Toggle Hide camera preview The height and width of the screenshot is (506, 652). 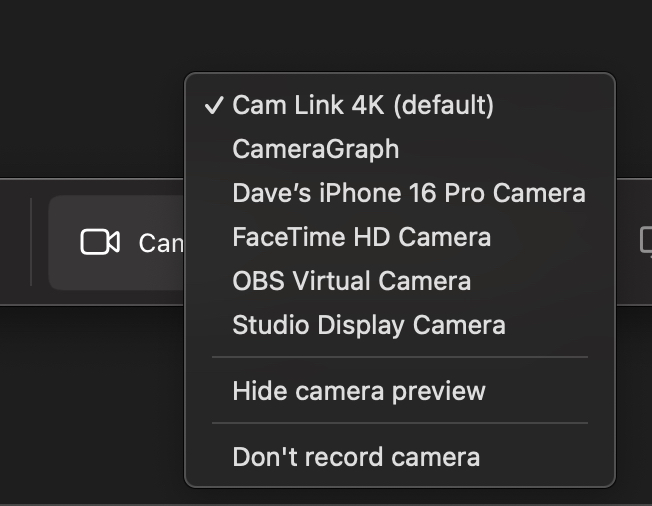pyautogui.click(x=358, y=391)
